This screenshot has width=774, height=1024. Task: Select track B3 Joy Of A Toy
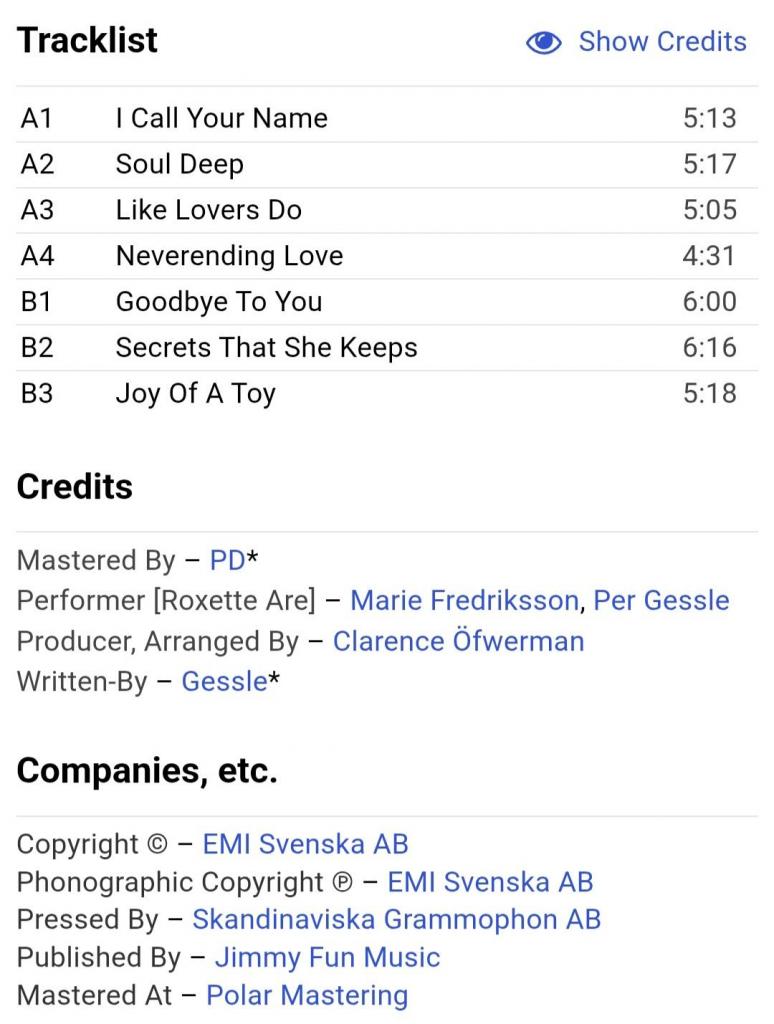(x=387, y=393)
